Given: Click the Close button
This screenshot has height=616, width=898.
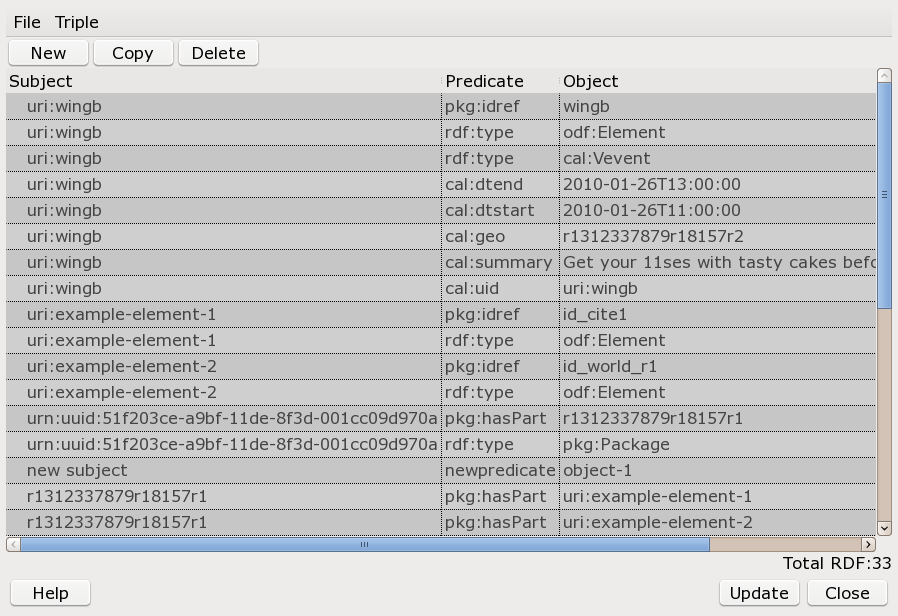Looking at the screenshot, I should (x=846, y=592).
